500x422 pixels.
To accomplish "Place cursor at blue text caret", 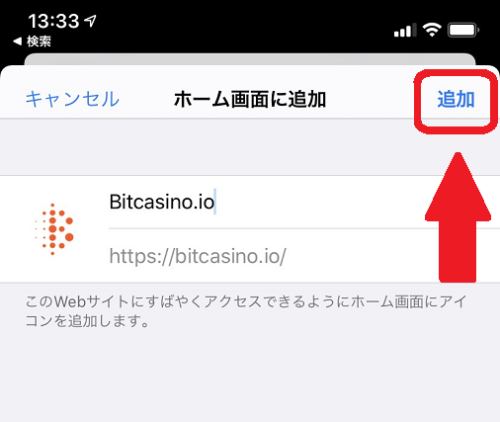I will click(215, 201).
